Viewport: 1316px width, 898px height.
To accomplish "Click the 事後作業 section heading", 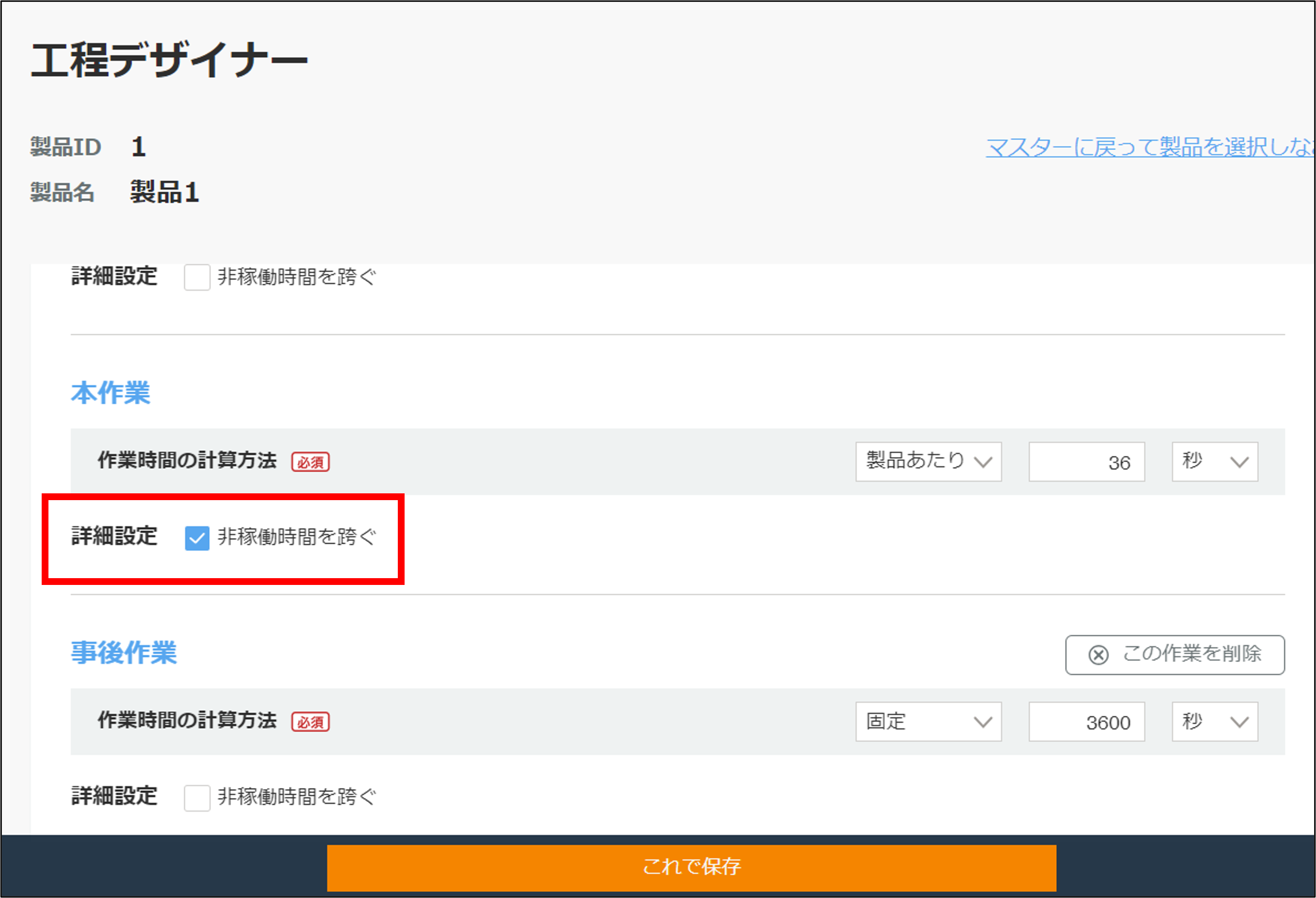I will pyautogui.click(x=124, y=652).
